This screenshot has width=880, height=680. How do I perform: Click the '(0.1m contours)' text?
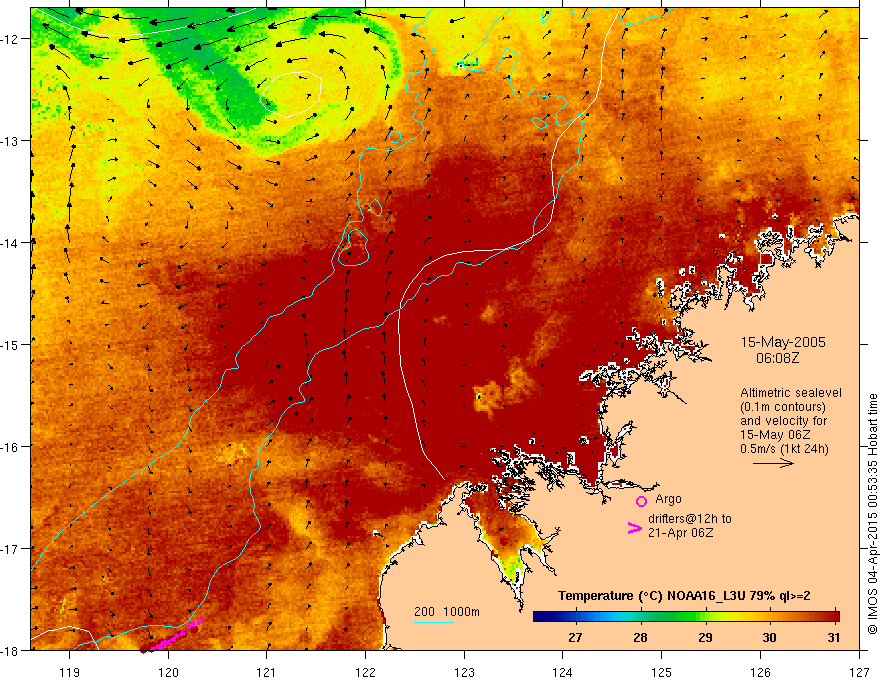click(783, 407)
